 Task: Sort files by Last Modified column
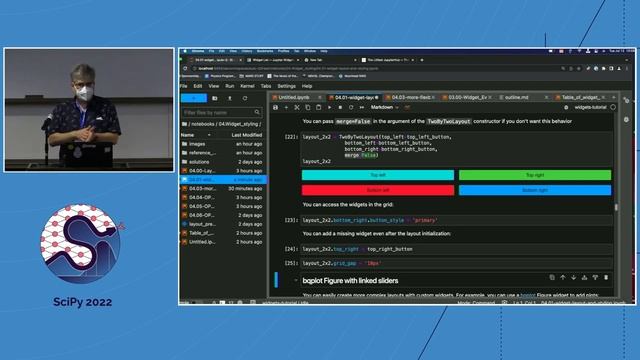click(247, 135)
